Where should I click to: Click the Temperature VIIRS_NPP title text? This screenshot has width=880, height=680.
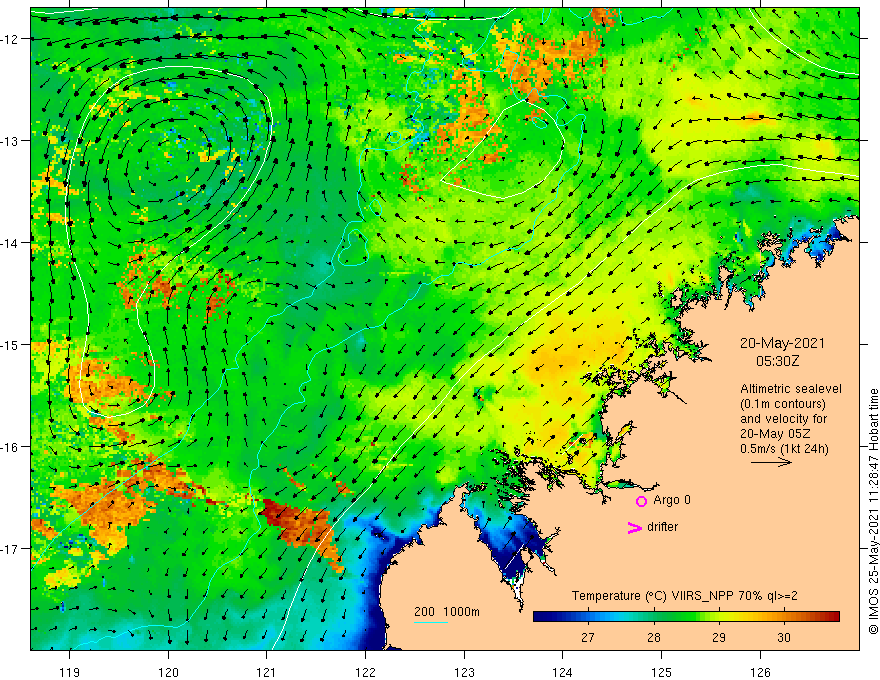pos(684,596)
